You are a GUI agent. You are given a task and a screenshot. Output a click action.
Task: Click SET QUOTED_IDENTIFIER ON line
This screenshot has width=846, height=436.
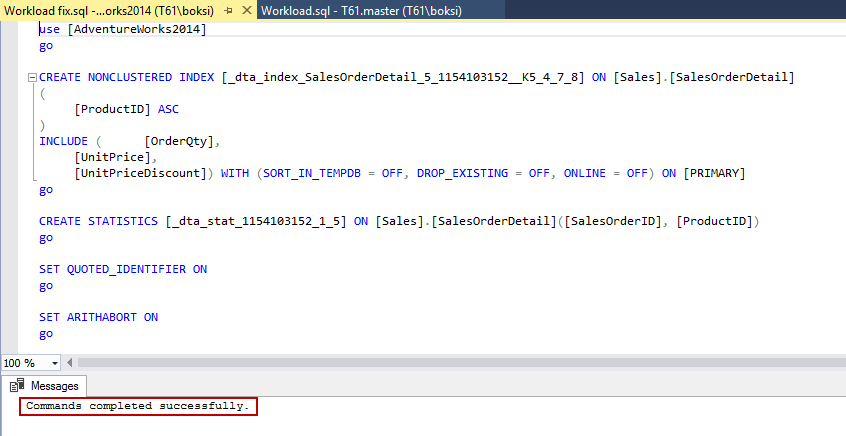click(x=123, y=269)
